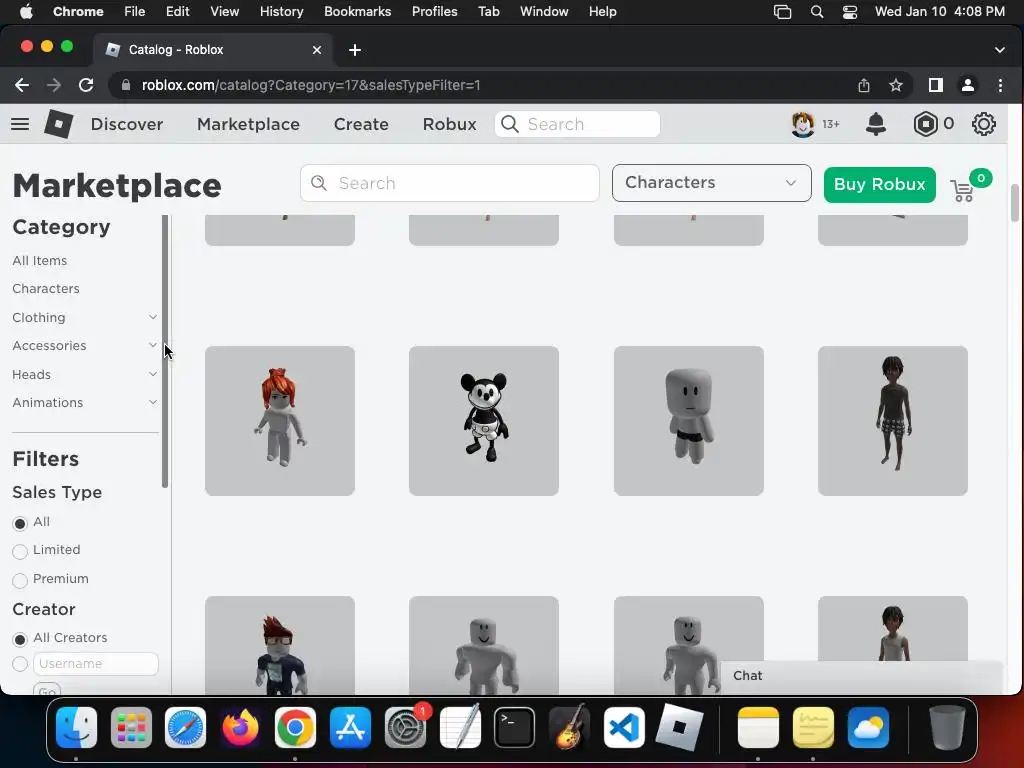Click the page vertical scrollbar

point(1014,203)
